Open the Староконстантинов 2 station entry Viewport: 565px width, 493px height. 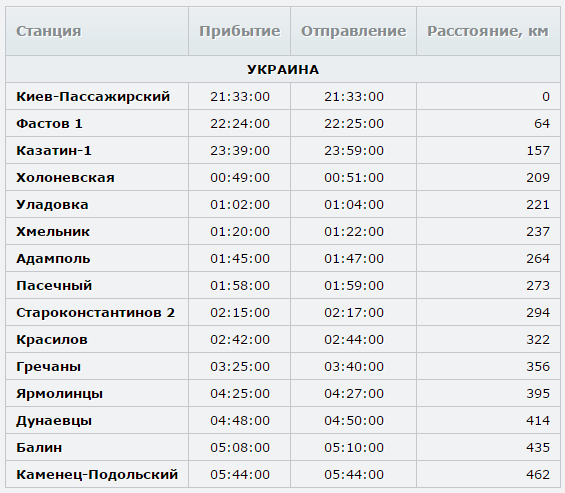click(x=95, y=312)
